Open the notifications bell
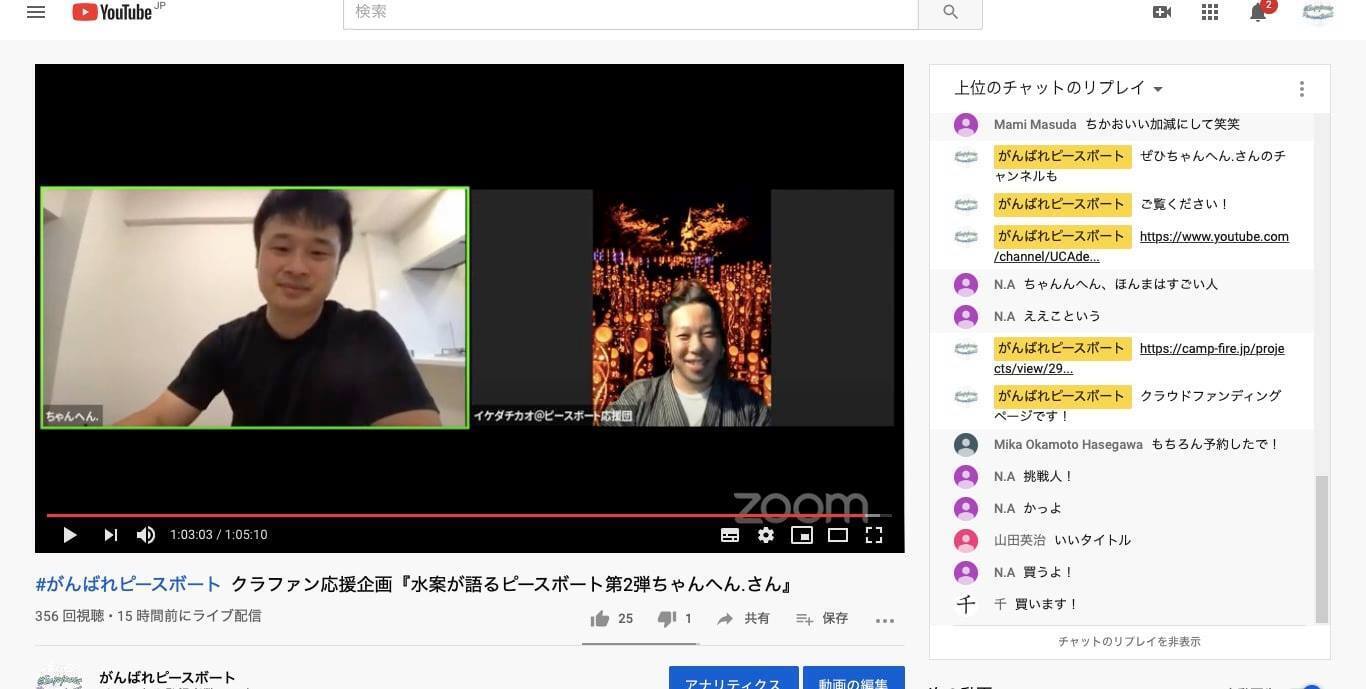The image size is (1366, 689). tap(1258, 13)
